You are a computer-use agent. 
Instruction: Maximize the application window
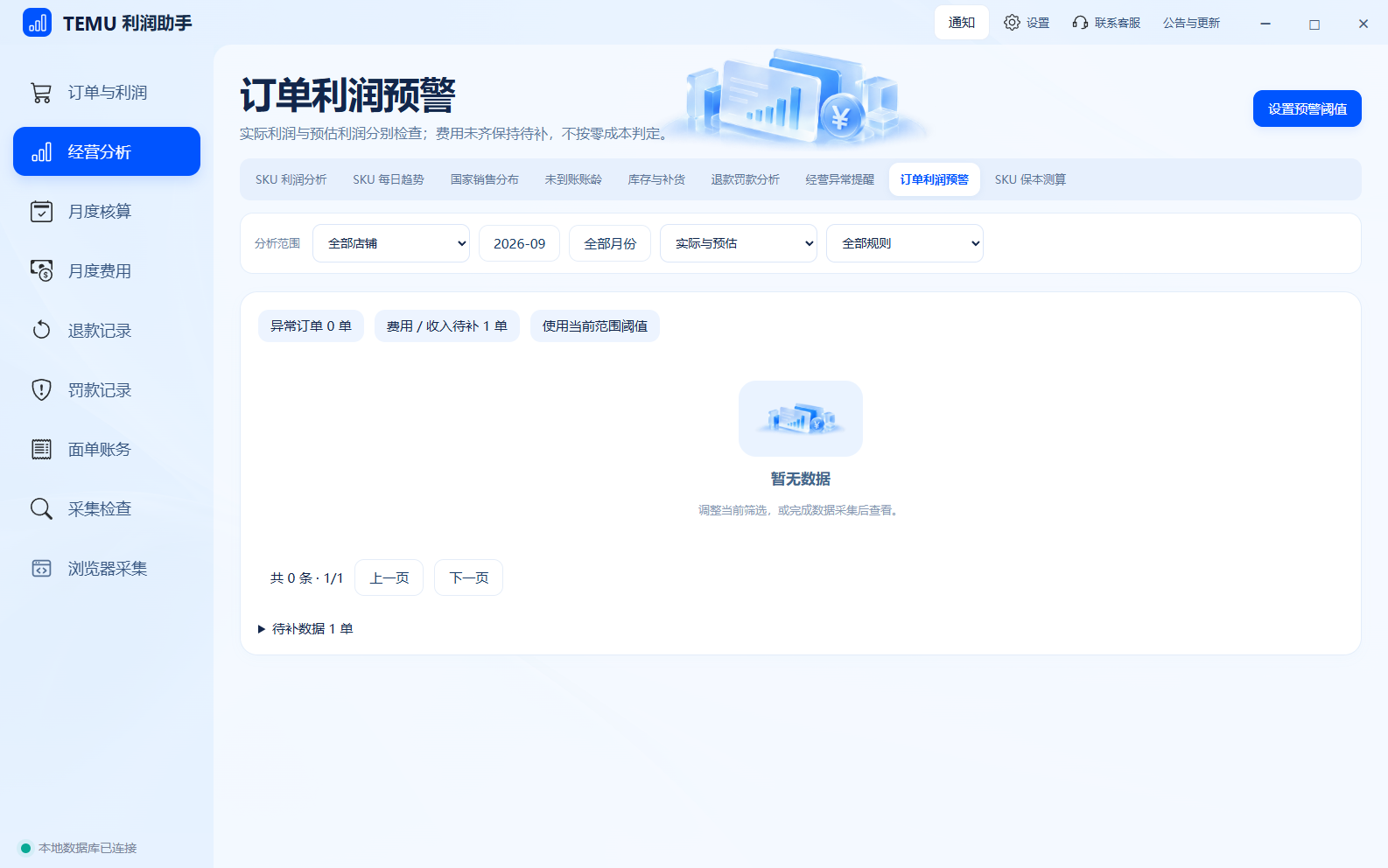coord(1314,24)
